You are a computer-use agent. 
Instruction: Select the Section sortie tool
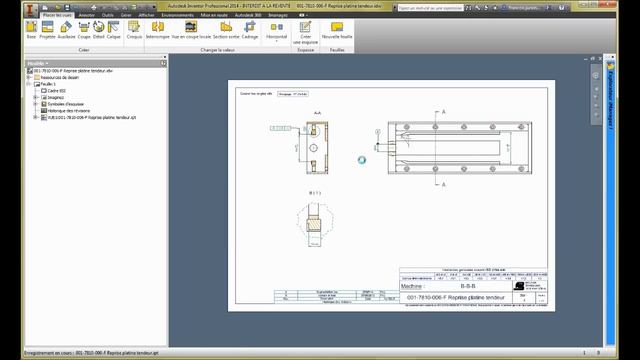click(x=226, y=30)
